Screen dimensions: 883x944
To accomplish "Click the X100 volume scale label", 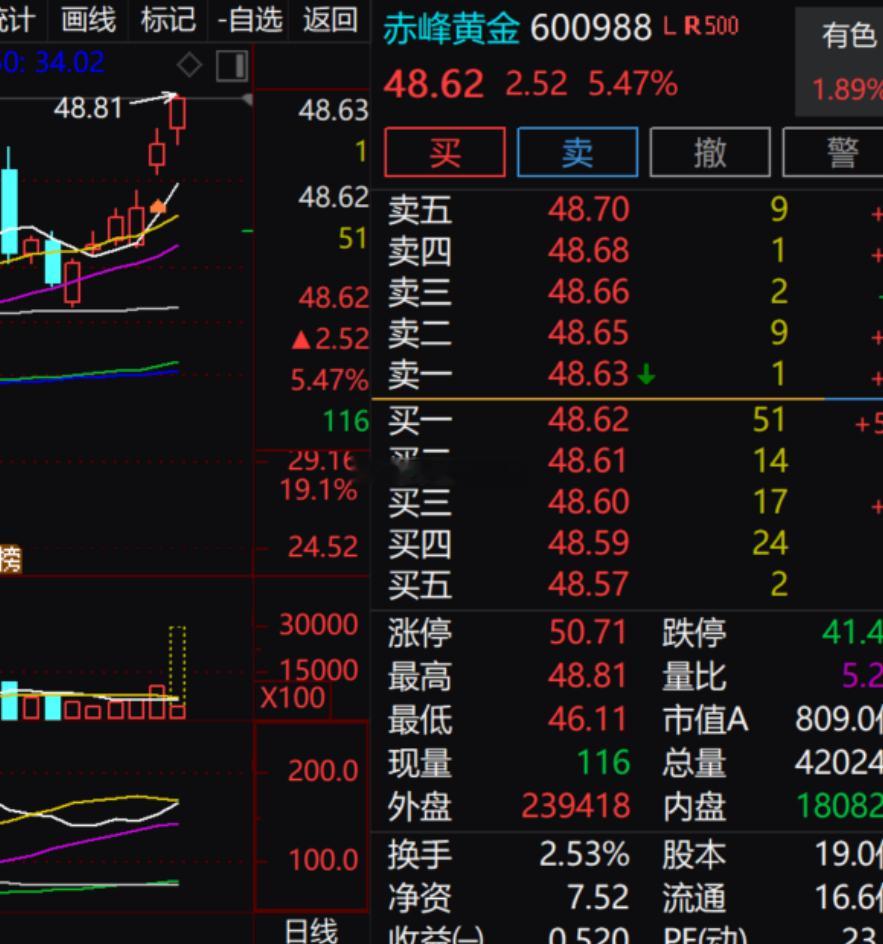I will click(293, 697).
